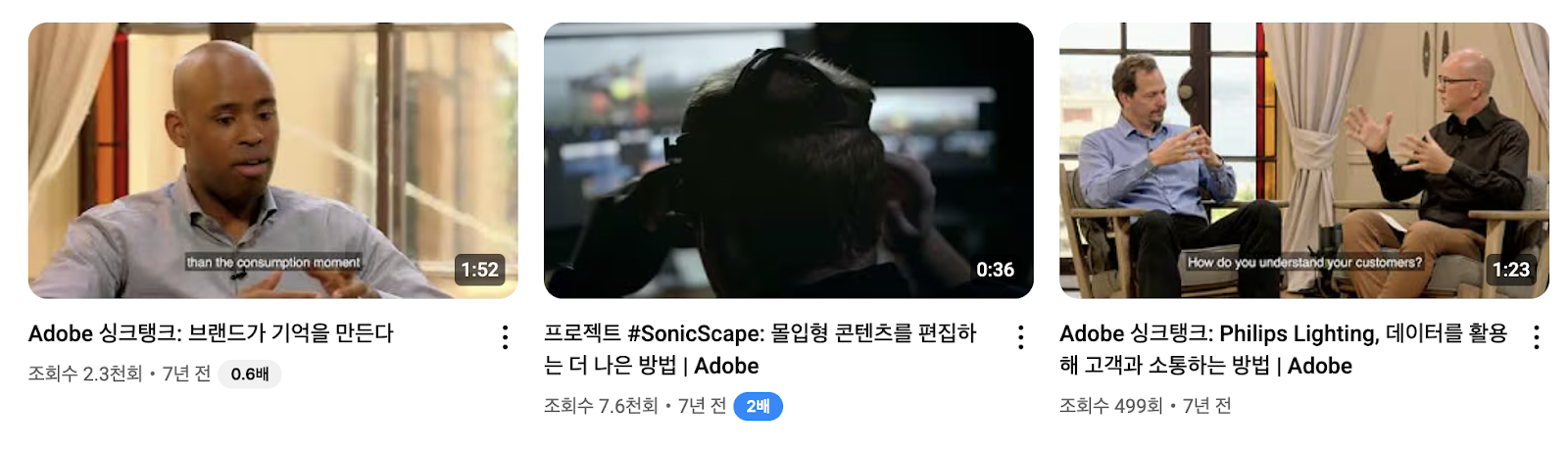Viewport: 1568px width, 453px height.
Task: Click the blue 2배 badge
Action: pyautogui.click(x=758, y=406)
